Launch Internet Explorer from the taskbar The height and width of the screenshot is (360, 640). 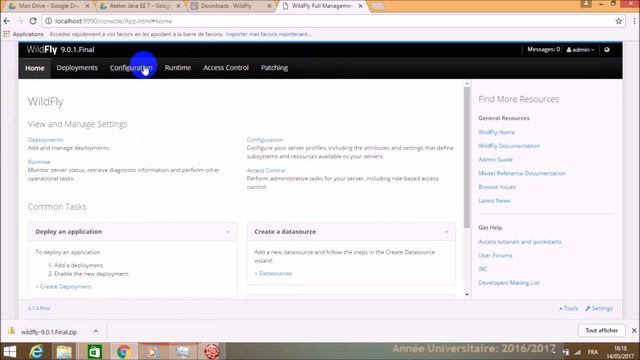click(x=37, y=351)
